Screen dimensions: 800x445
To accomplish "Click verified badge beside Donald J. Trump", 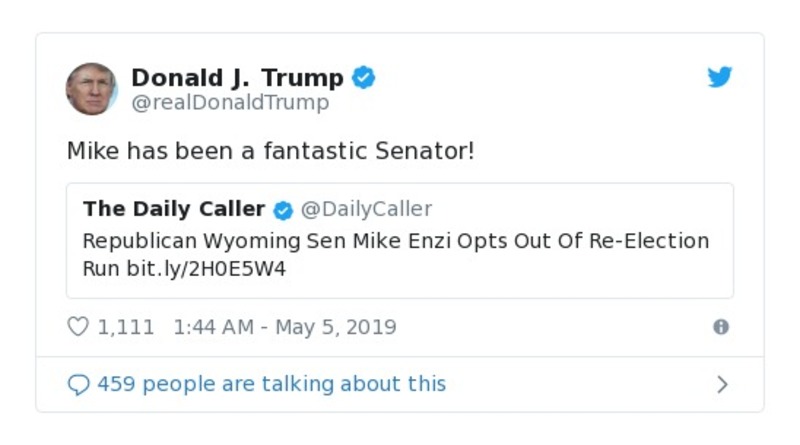I will pyautogui.click(x=364, y=78).
